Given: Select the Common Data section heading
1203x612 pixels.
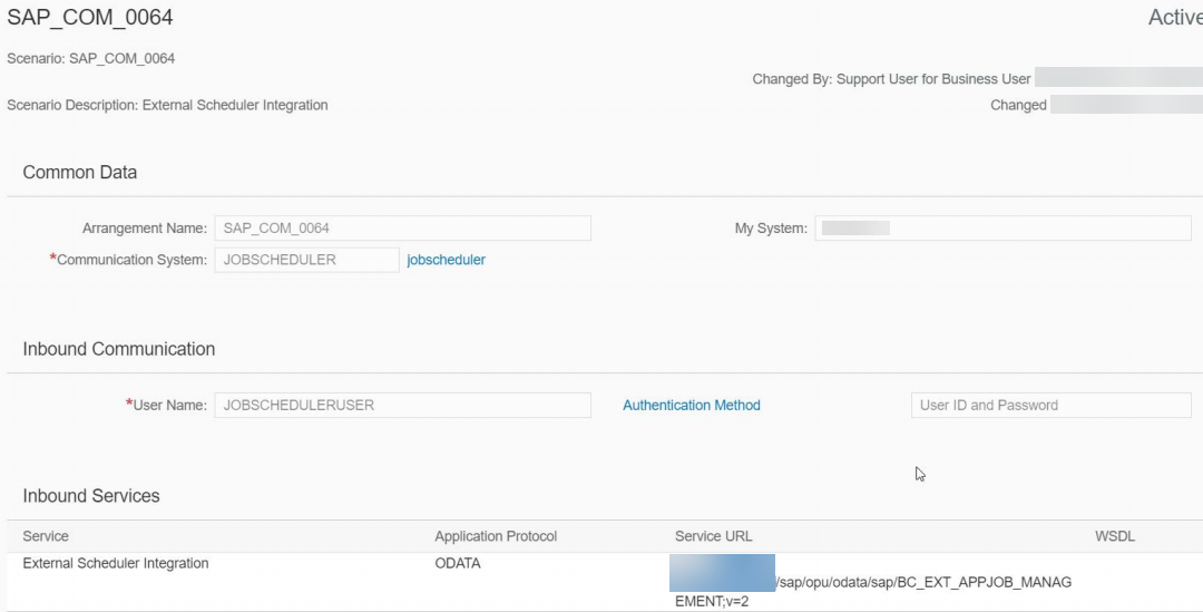Looking at the screenshot, I should 80,172.
